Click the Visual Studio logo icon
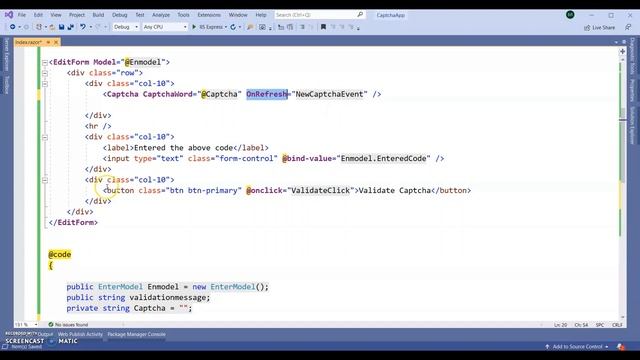This screenshot has height=360, width=640. [9, 15]
